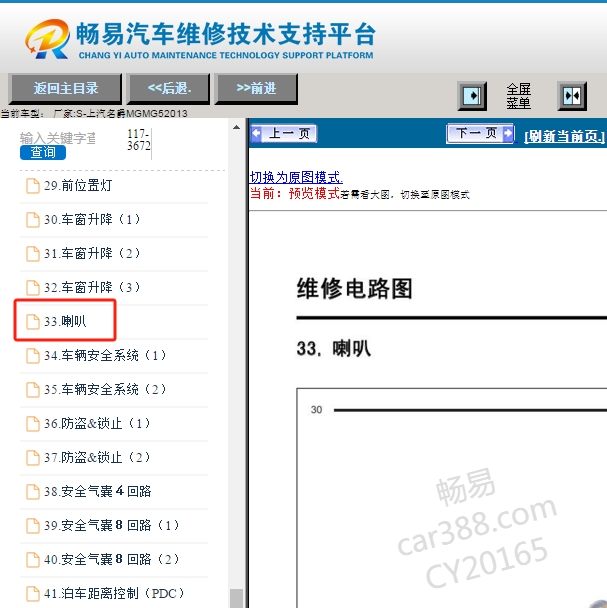The width and height of the screenshot is (607, 608).
Task: Click document icon beside 31.车窗升降（2）
Action: pos(33,254)
